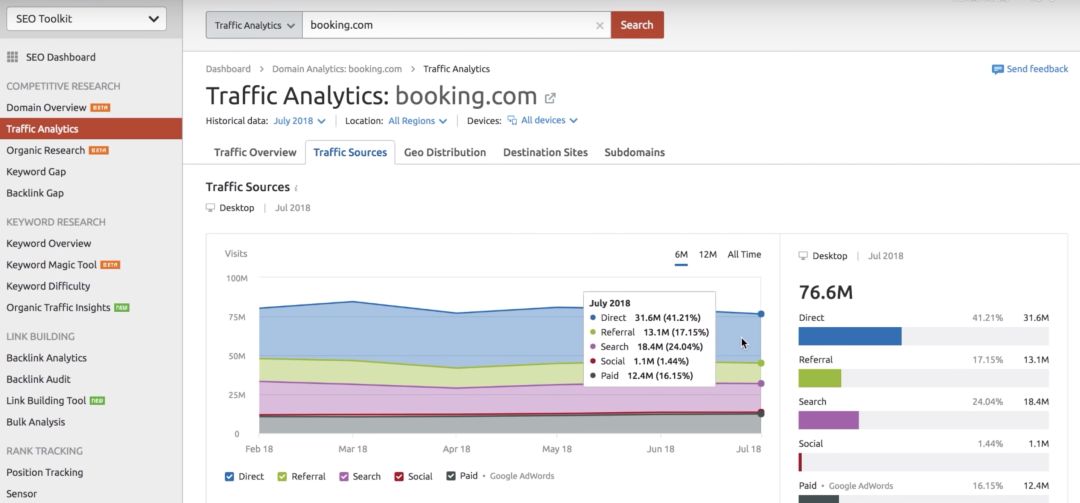Screen dimensions: 1080x503
Task: Switch to the Traffic Overview tab
Action: (255, 152)
